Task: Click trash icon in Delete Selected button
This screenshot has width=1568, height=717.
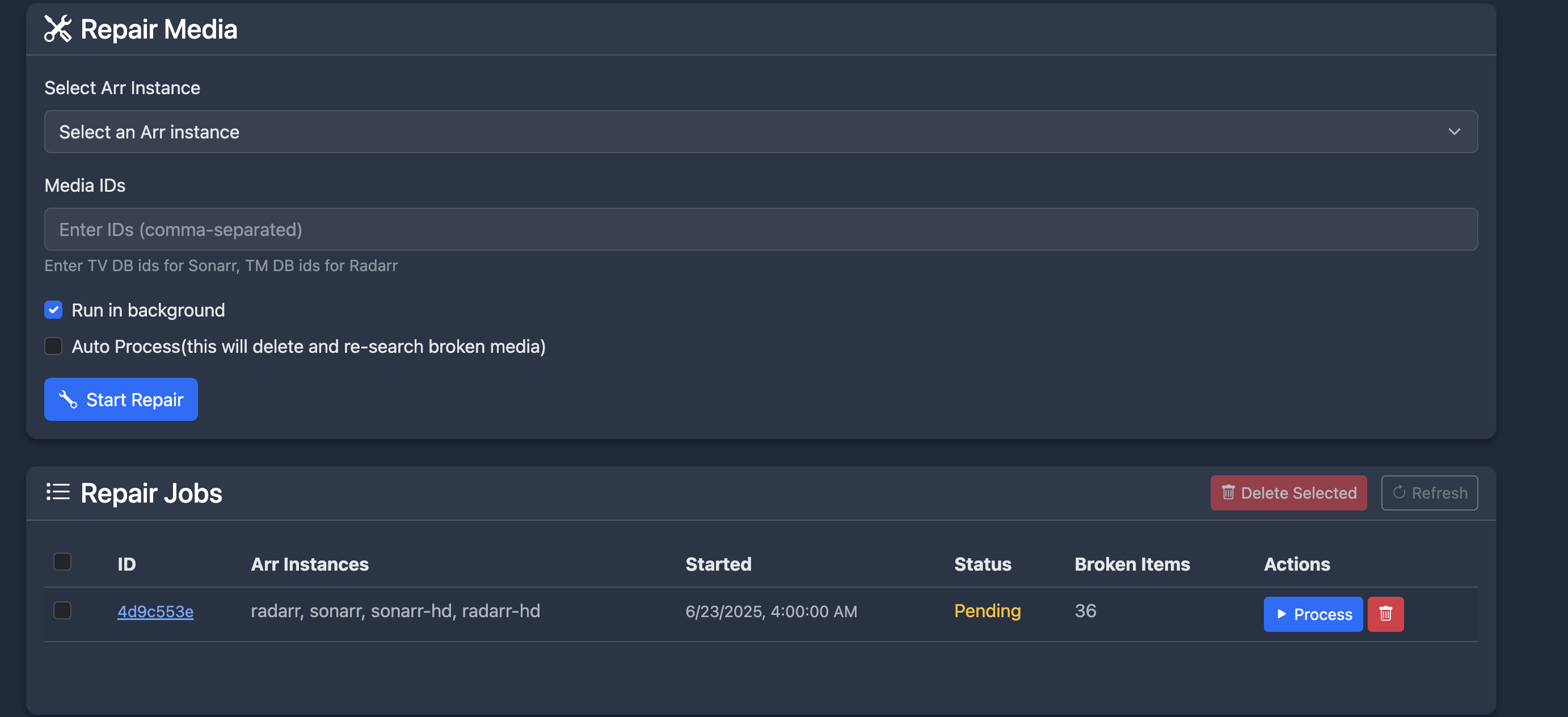Action: tap(1228, 492)
